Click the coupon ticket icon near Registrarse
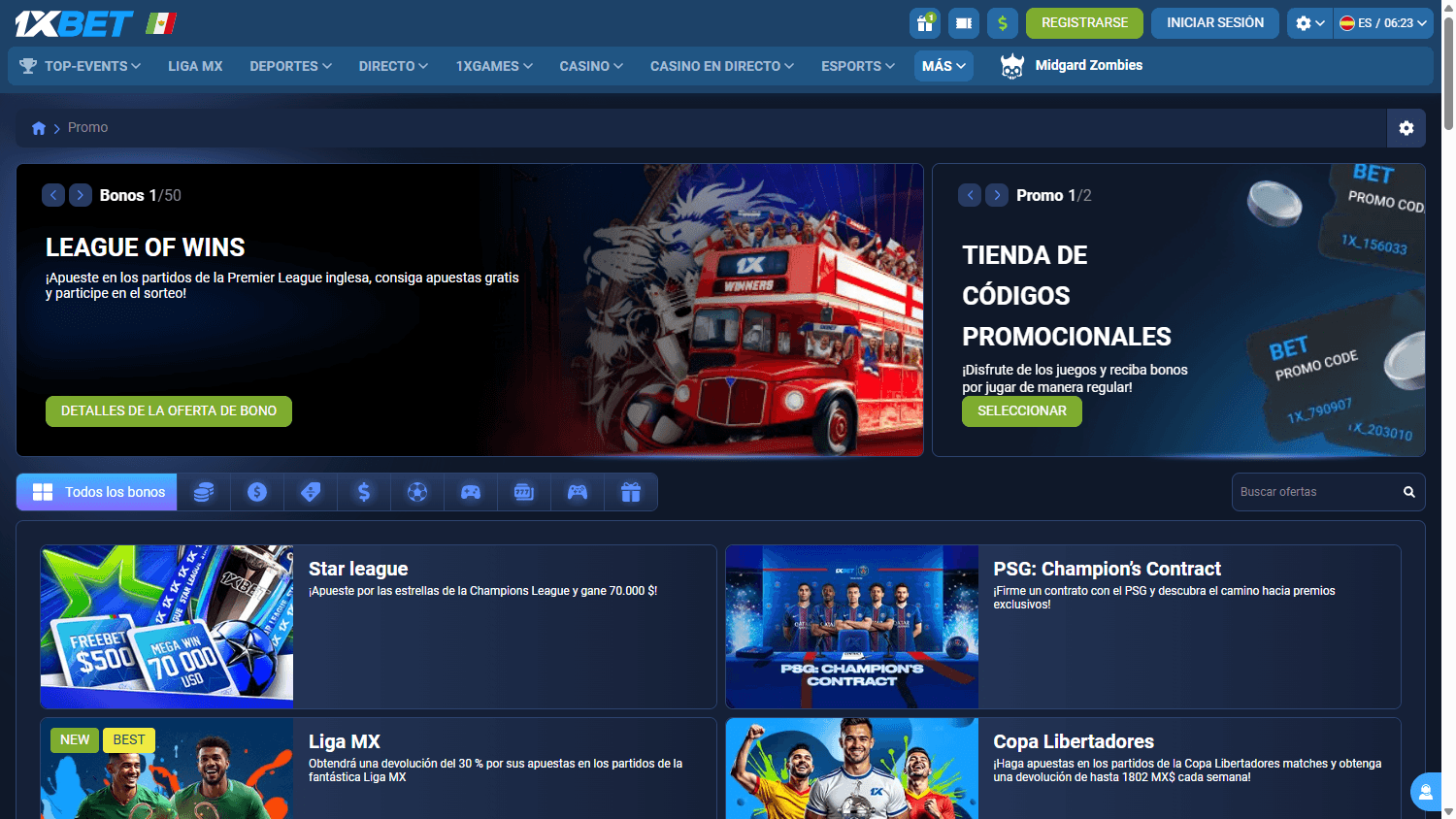The width and height of the screenshot is (1456, 819). coord(963,22)
